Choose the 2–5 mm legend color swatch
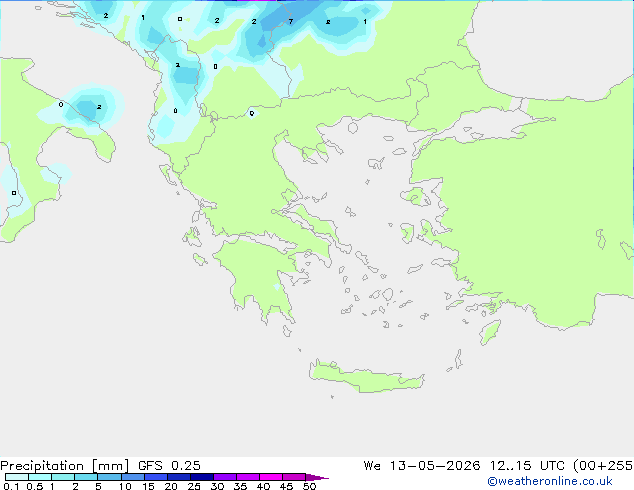This screenshot has width=634, height=490. pyautogui.click(x=86, y=477)
